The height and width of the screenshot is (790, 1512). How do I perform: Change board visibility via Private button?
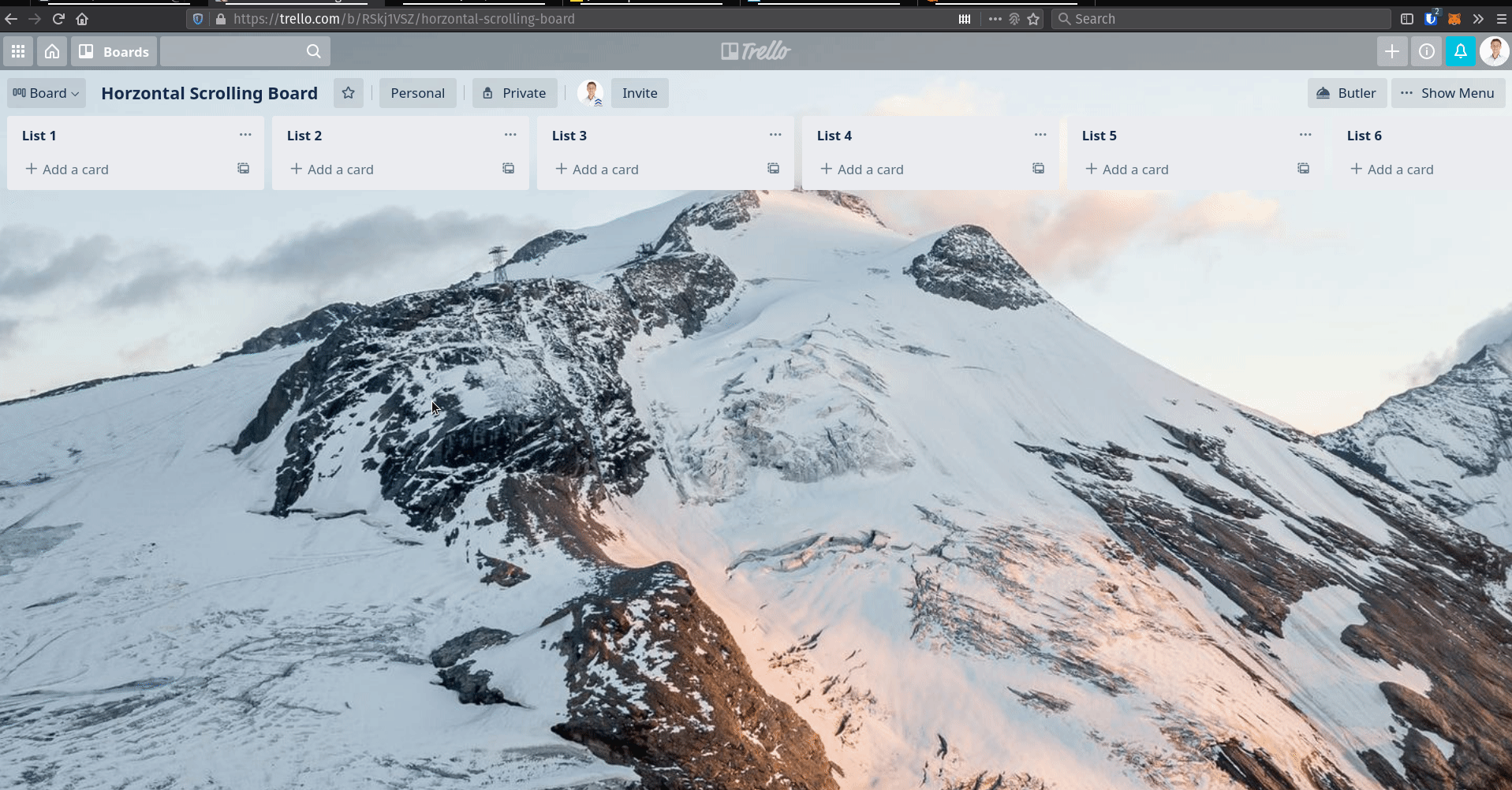[x=514, y=92]
